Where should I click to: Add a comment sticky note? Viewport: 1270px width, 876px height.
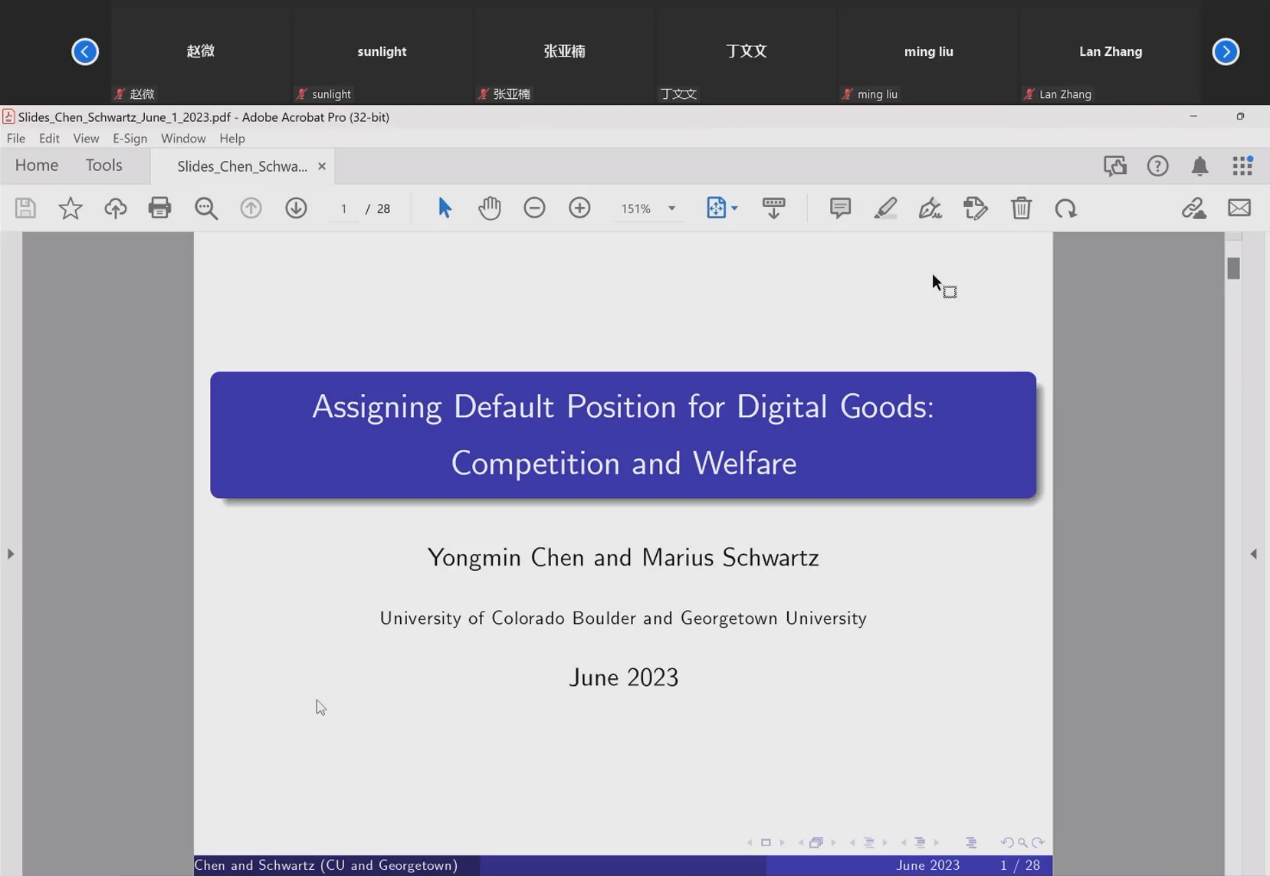click(x=840, y=208)
